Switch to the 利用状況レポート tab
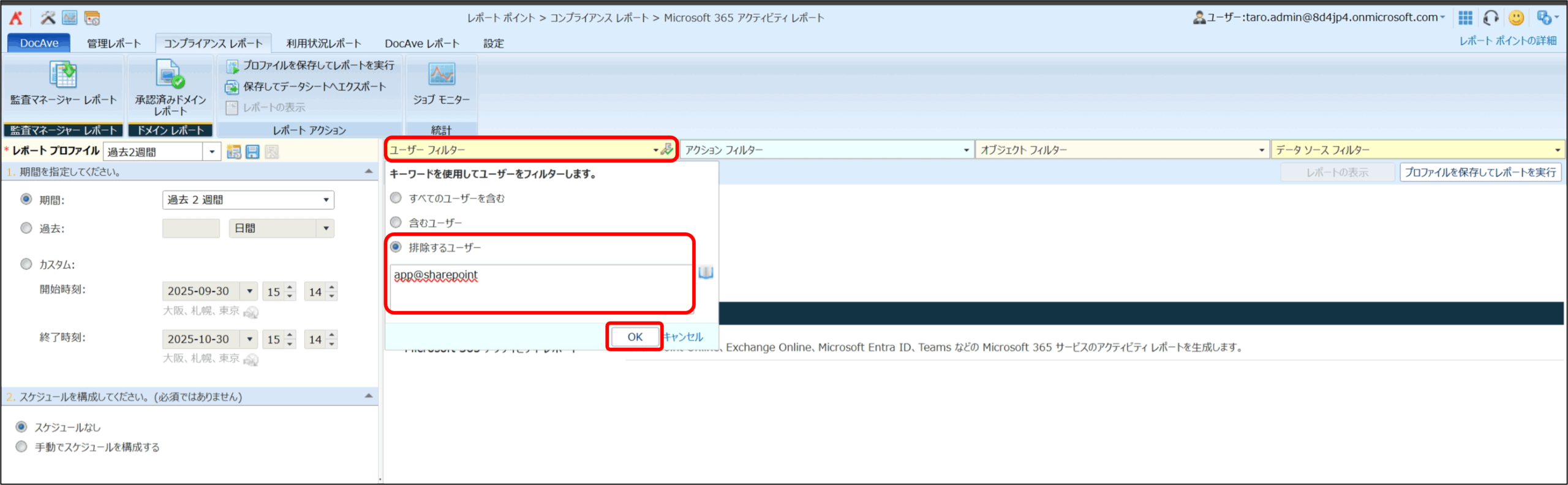The image size is (1568, 485). (x=323, y=43)
